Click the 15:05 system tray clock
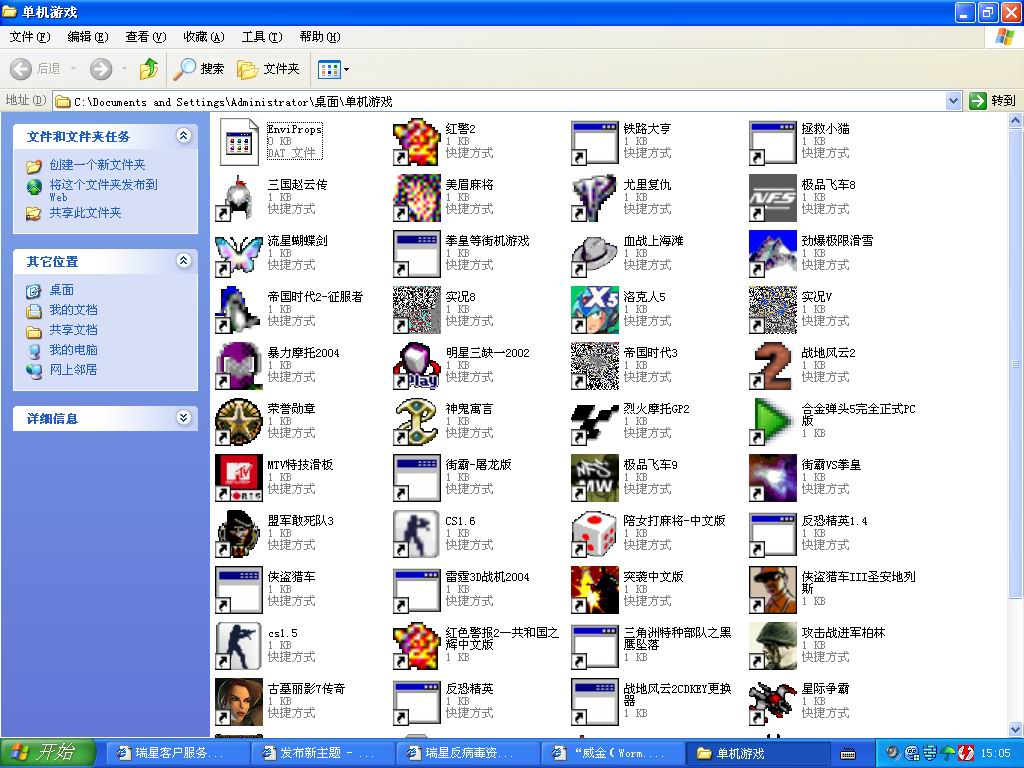 pyautogui.click(x=995, y=753)
